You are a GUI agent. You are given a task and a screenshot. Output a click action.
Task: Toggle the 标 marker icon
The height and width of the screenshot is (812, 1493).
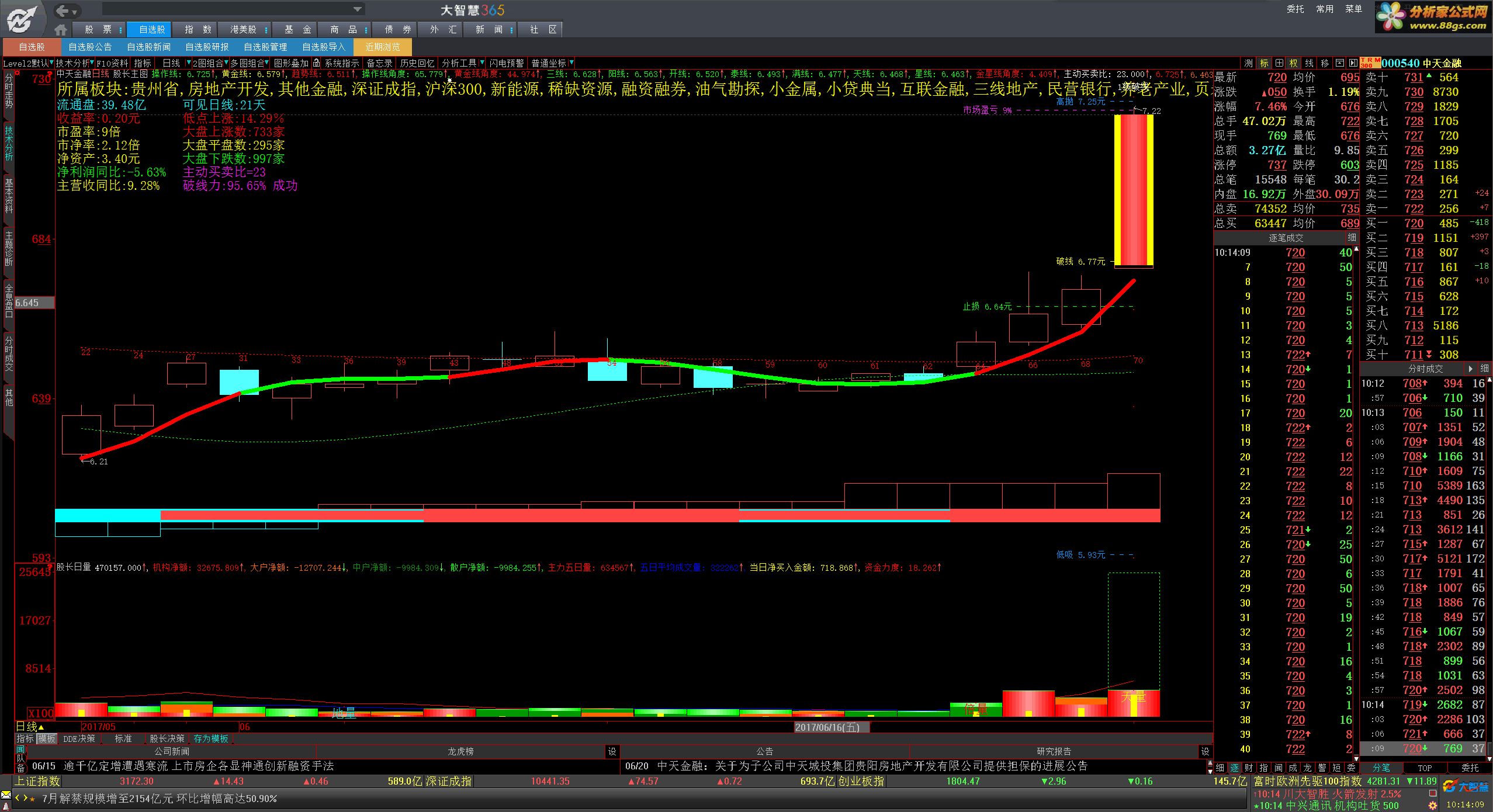1264,63
